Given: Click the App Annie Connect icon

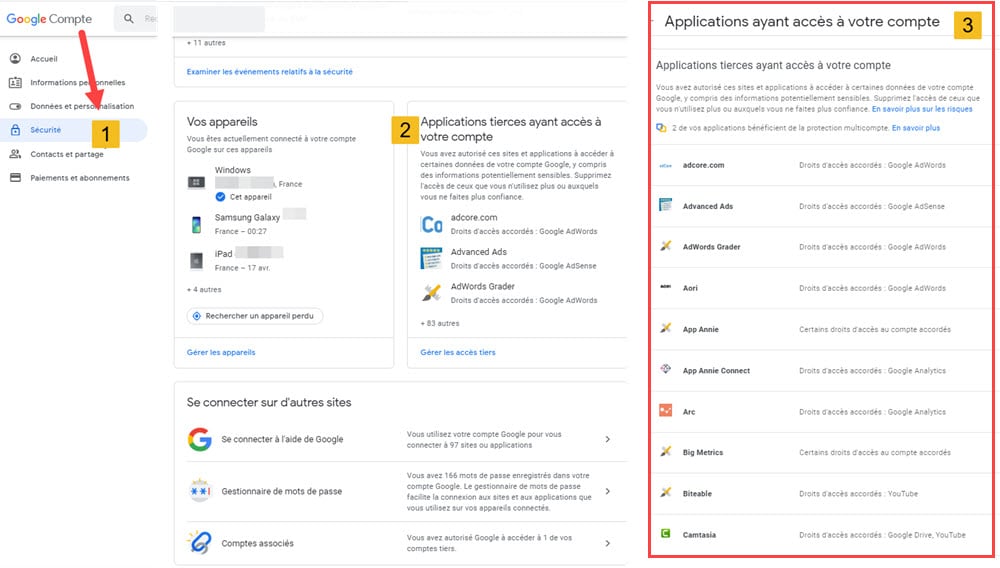Looking at the screenshot, I should click(665, 369).
